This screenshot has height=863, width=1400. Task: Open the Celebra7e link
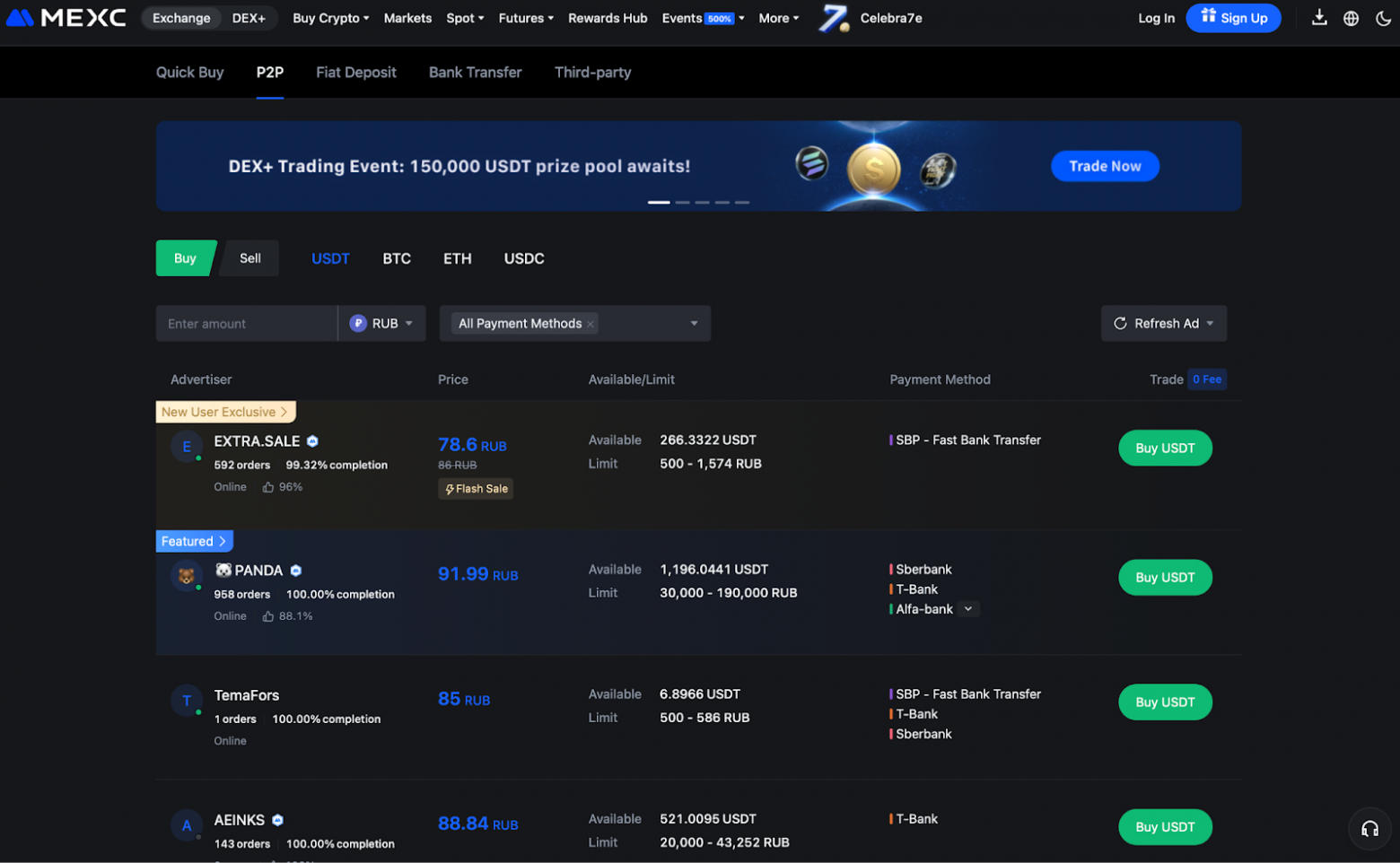pyautogui.click(x=891, y=18)
